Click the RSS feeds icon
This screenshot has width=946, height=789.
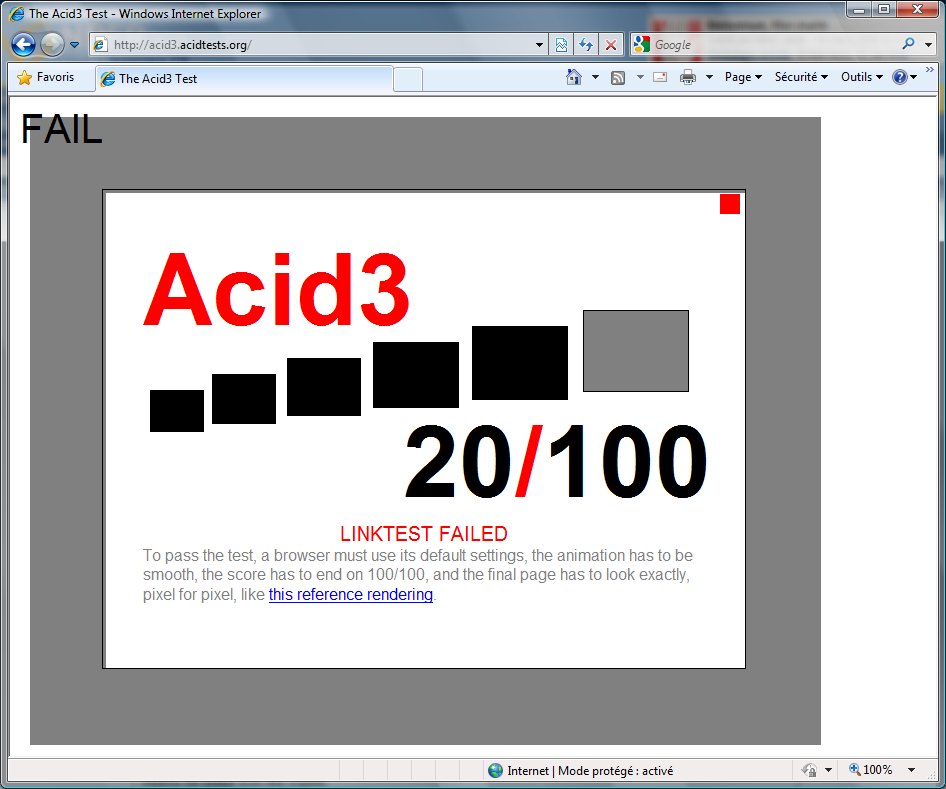click(618, 77)
